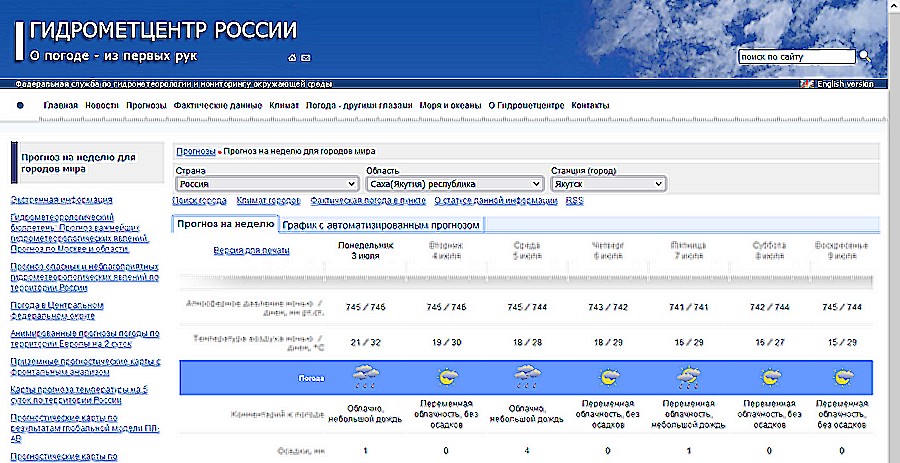Viewport: 900px width, 463px height.
Task: Click Monday's rain cloud weather icon
Action: (x=366, y=377)
